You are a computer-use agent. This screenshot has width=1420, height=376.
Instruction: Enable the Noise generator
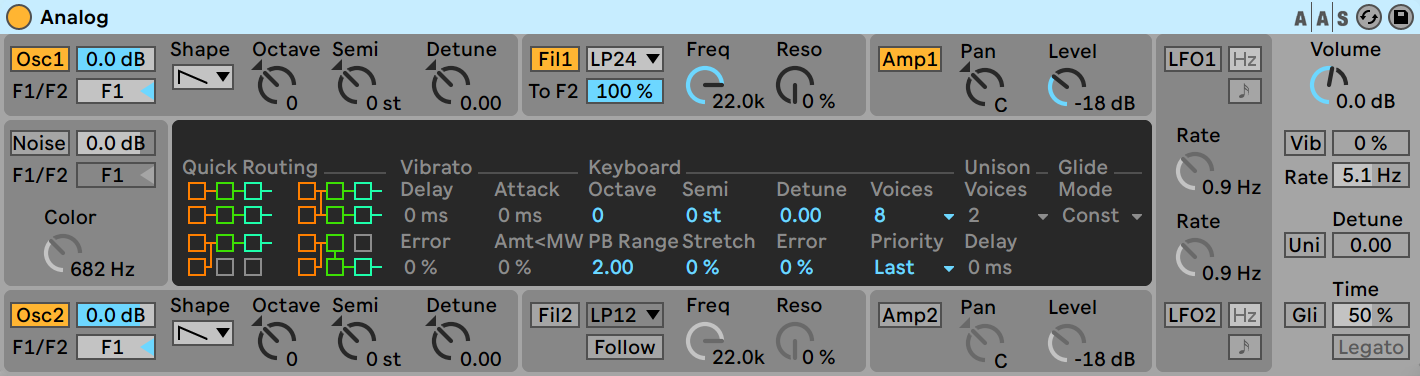click(x=40, y=143)
